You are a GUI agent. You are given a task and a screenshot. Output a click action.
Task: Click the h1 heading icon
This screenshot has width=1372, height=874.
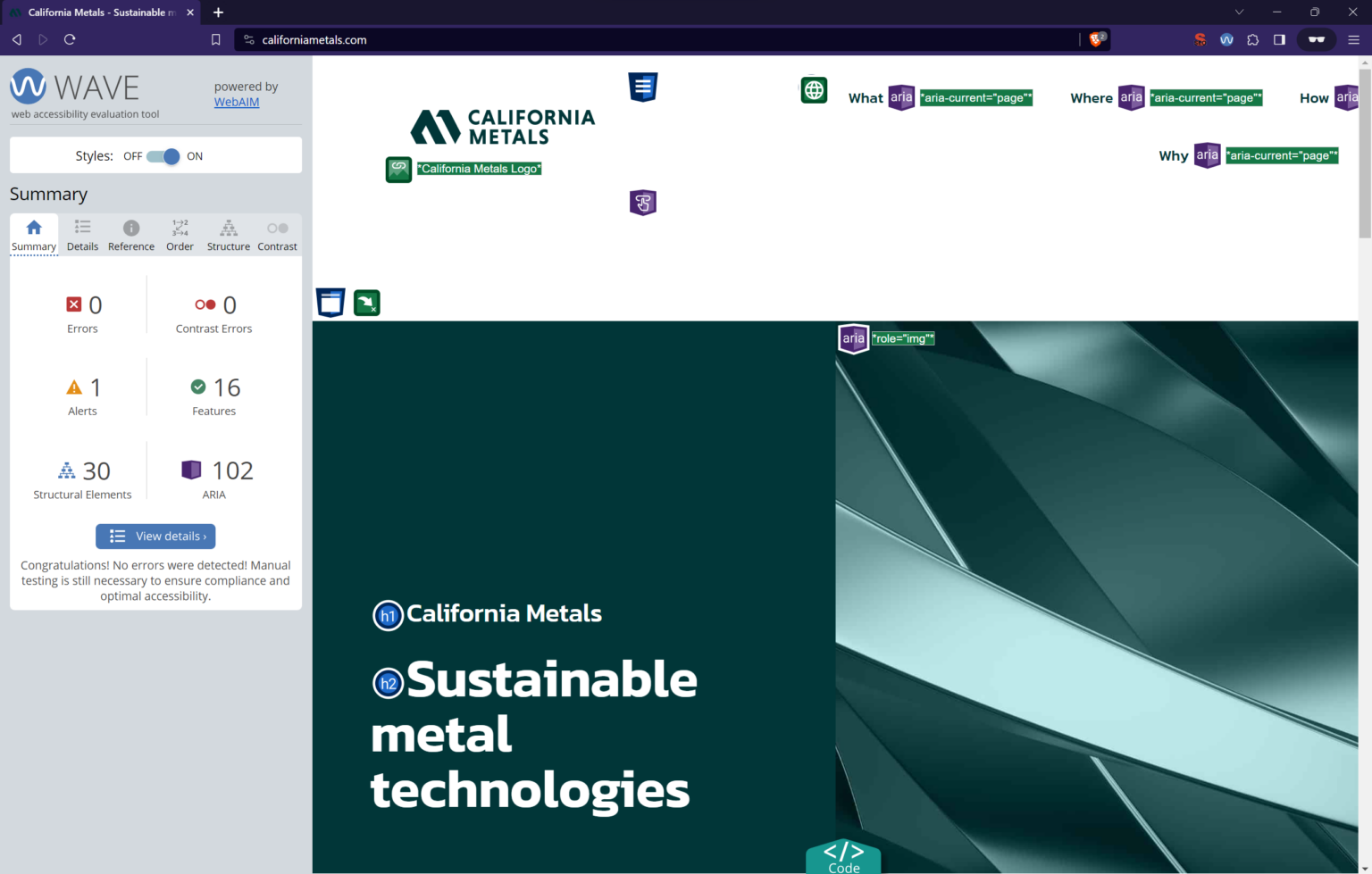click(388, 615)
